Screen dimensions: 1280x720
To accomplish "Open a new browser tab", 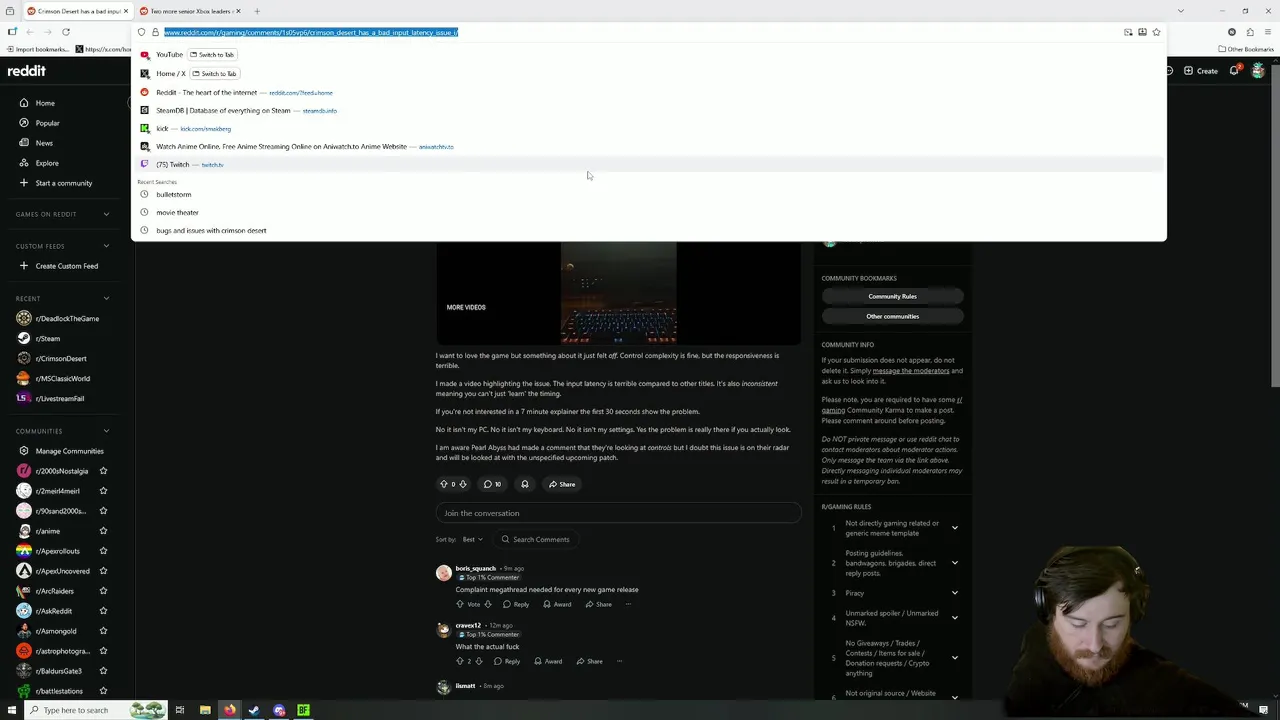I will [257, 11].
